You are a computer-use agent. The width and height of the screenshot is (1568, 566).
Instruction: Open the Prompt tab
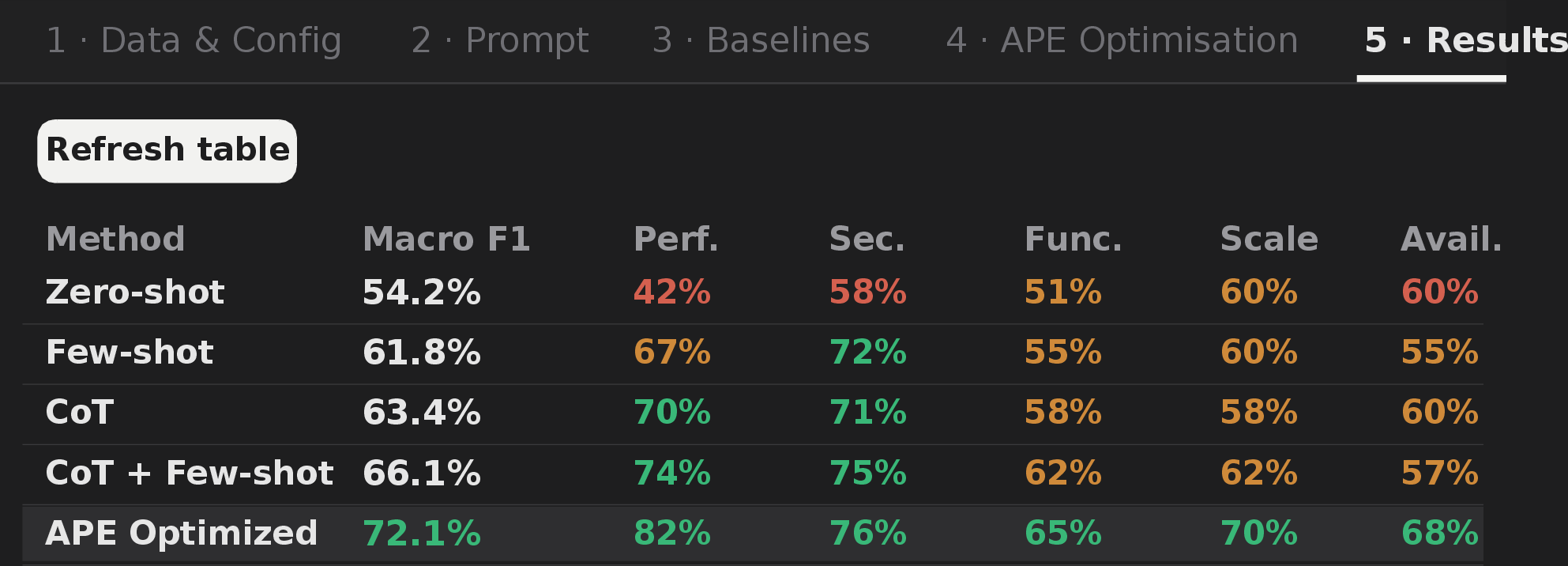point(500,40)
